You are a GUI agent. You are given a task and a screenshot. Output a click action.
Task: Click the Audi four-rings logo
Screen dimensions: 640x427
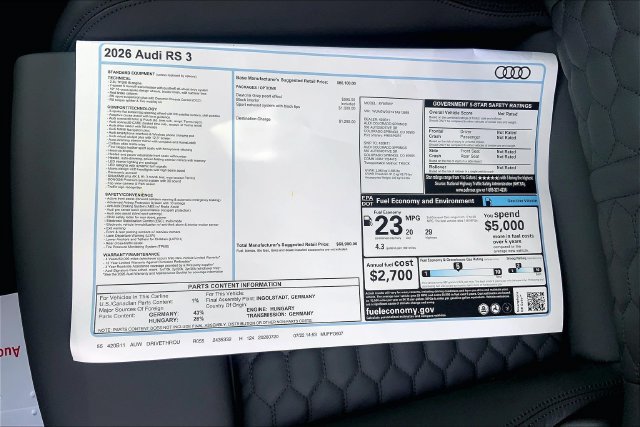click(x=512, y=73)
